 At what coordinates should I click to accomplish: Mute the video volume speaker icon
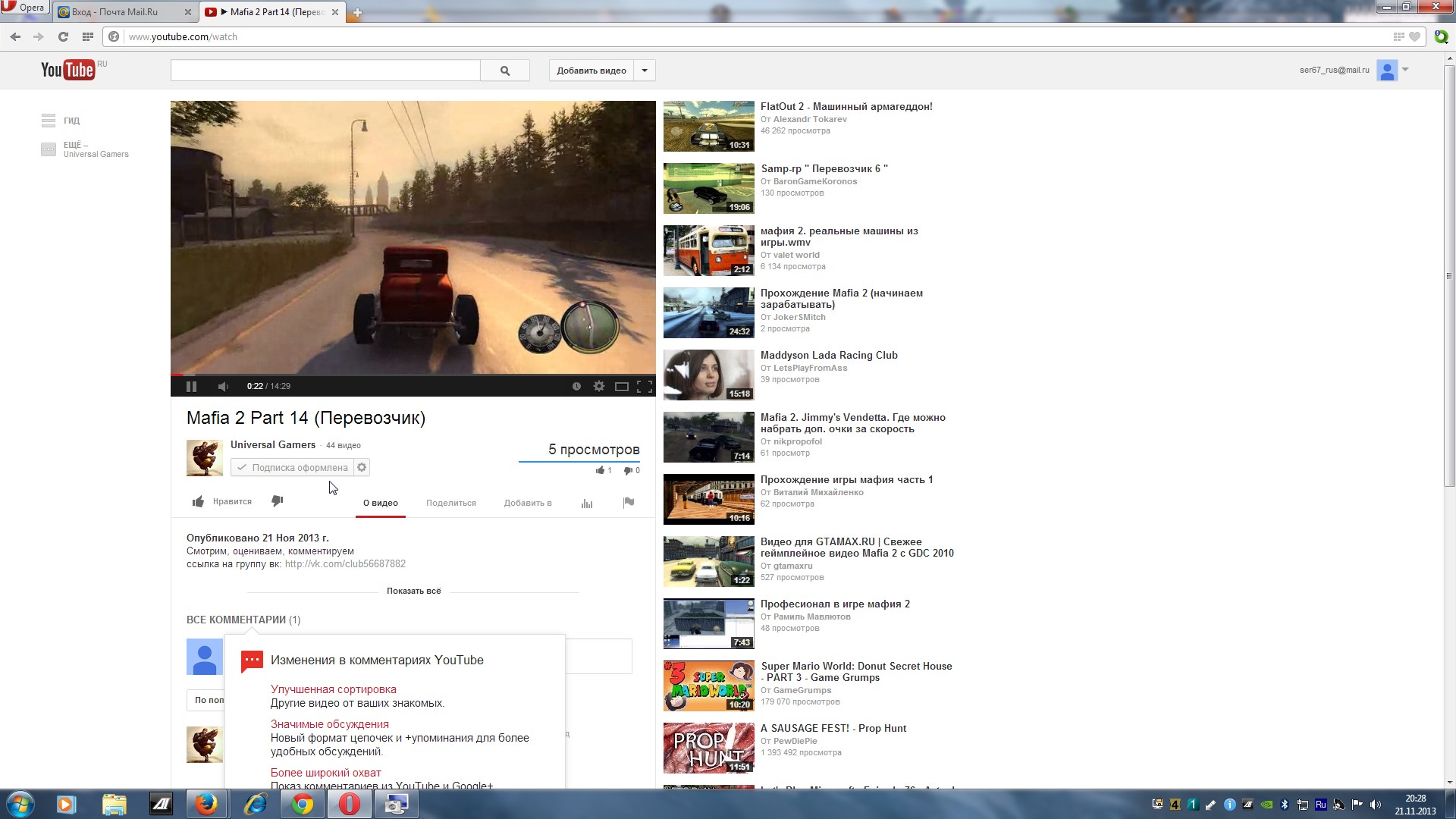[223, 387]
